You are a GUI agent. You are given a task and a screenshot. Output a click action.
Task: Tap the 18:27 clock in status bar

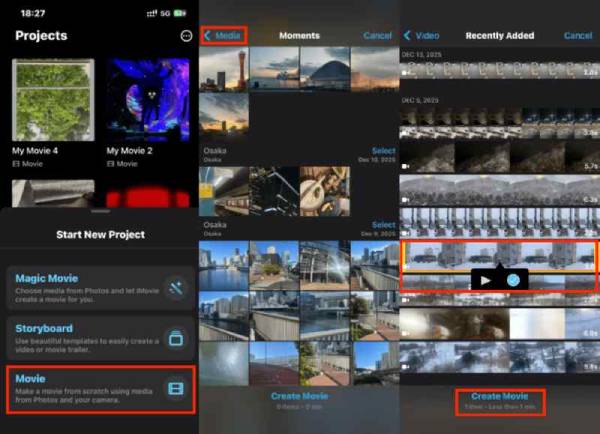click(x=33, y=13)
